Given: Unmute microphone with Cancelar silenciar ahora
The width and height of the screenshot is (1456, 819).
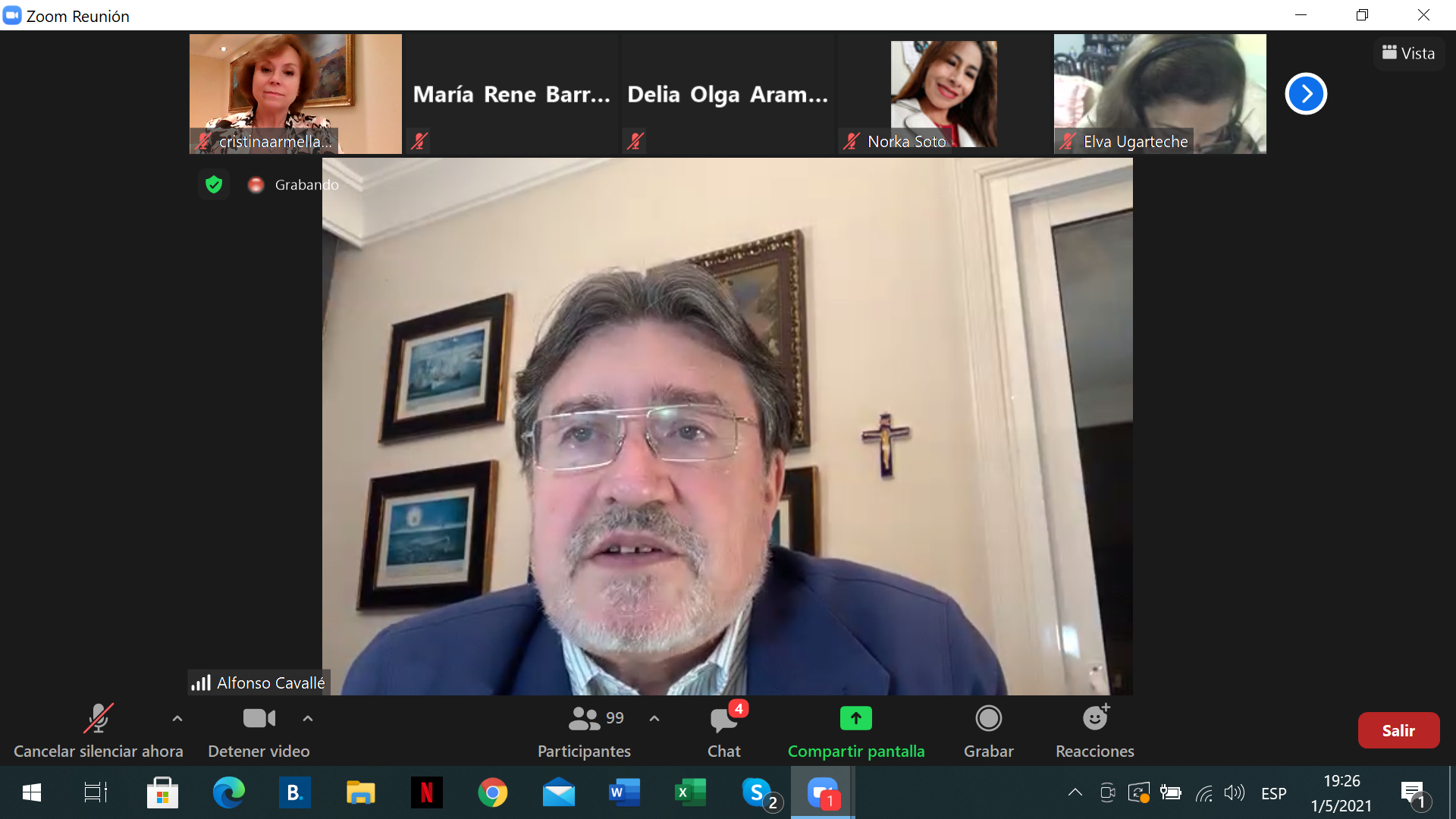Looking at the screenshot, I should 98,719.
